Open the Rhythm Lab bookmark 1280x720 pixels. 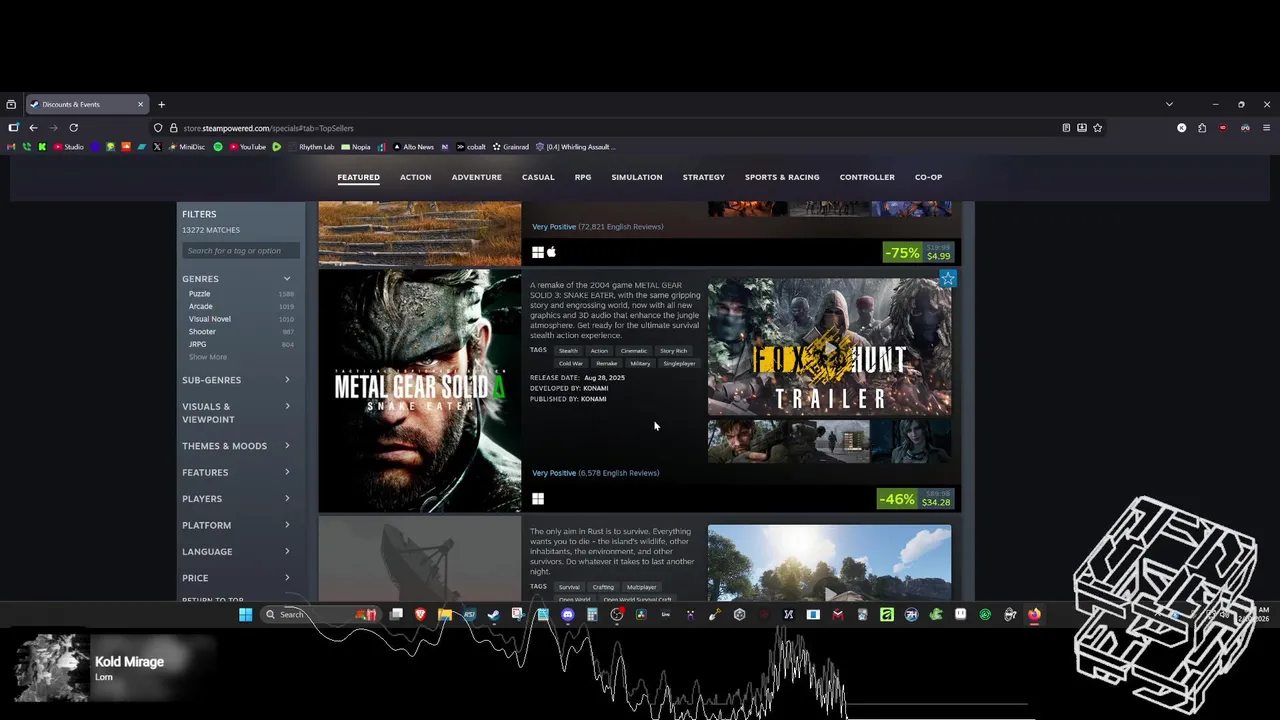311,147
